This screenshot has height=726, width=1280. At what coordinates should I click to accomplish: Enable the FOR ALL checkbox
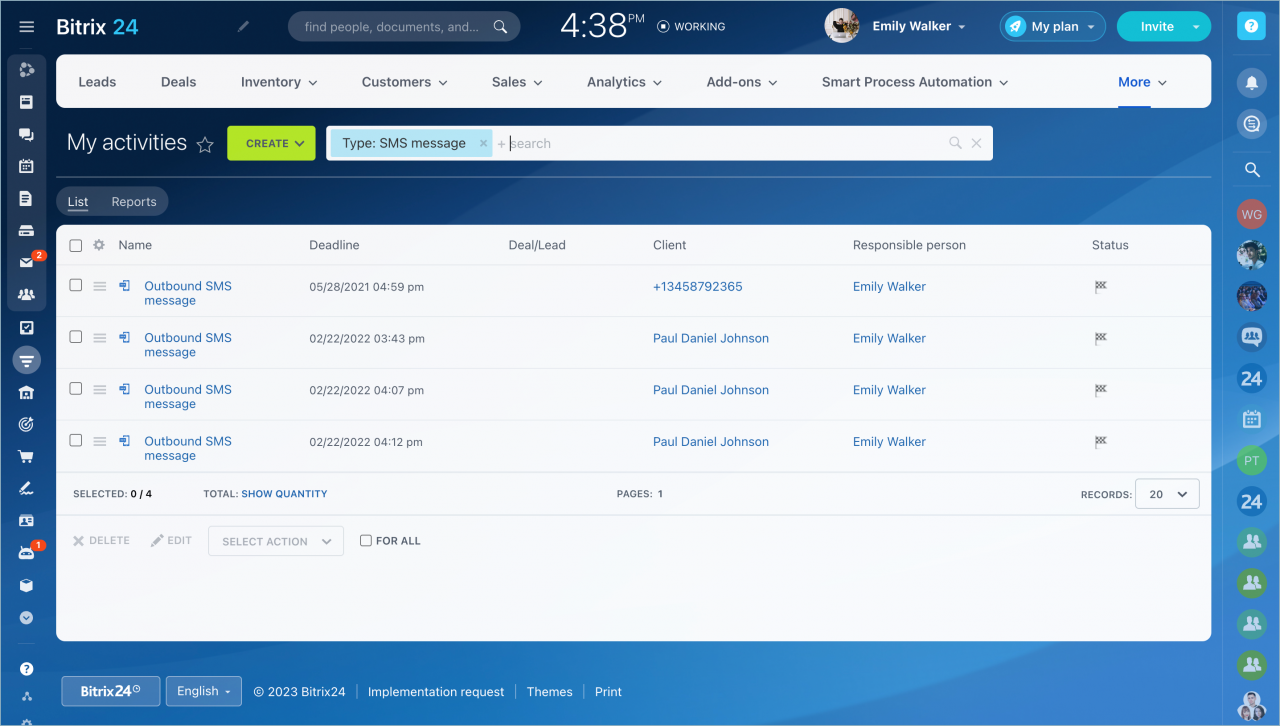366,541
